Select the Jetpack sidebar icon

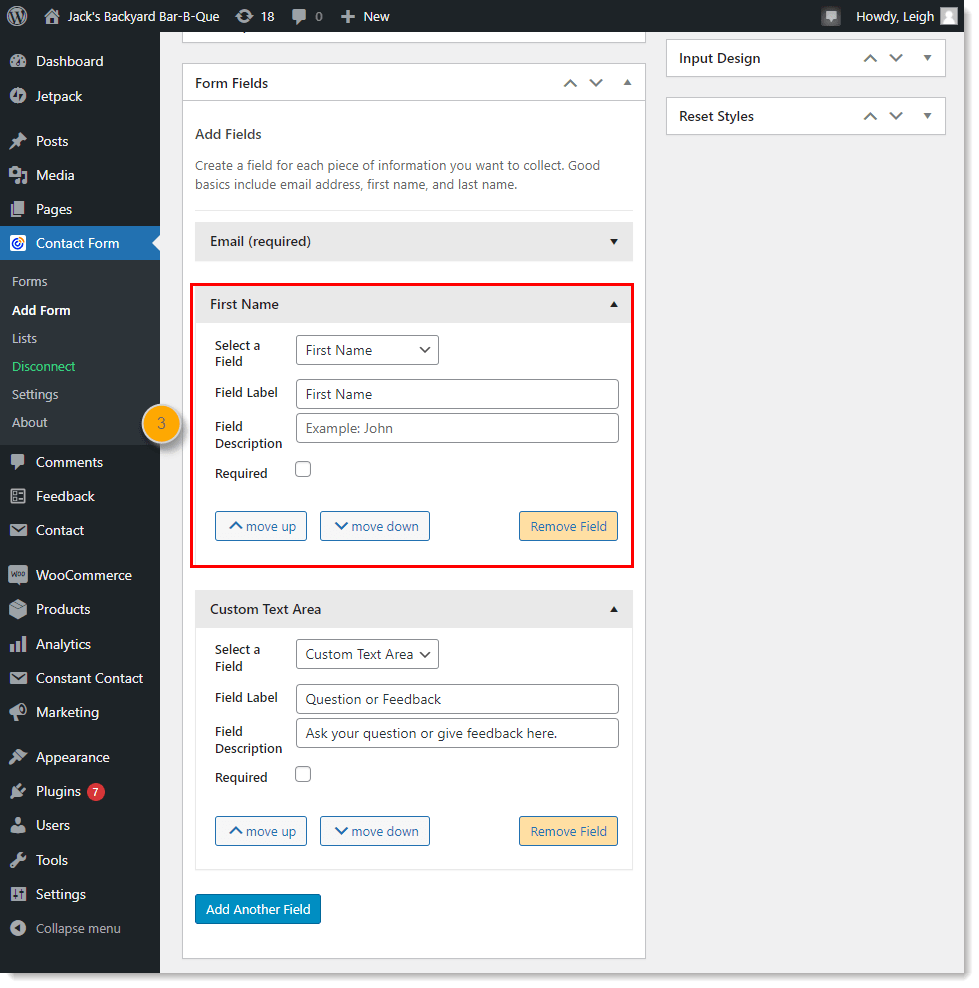coord(22,95)
